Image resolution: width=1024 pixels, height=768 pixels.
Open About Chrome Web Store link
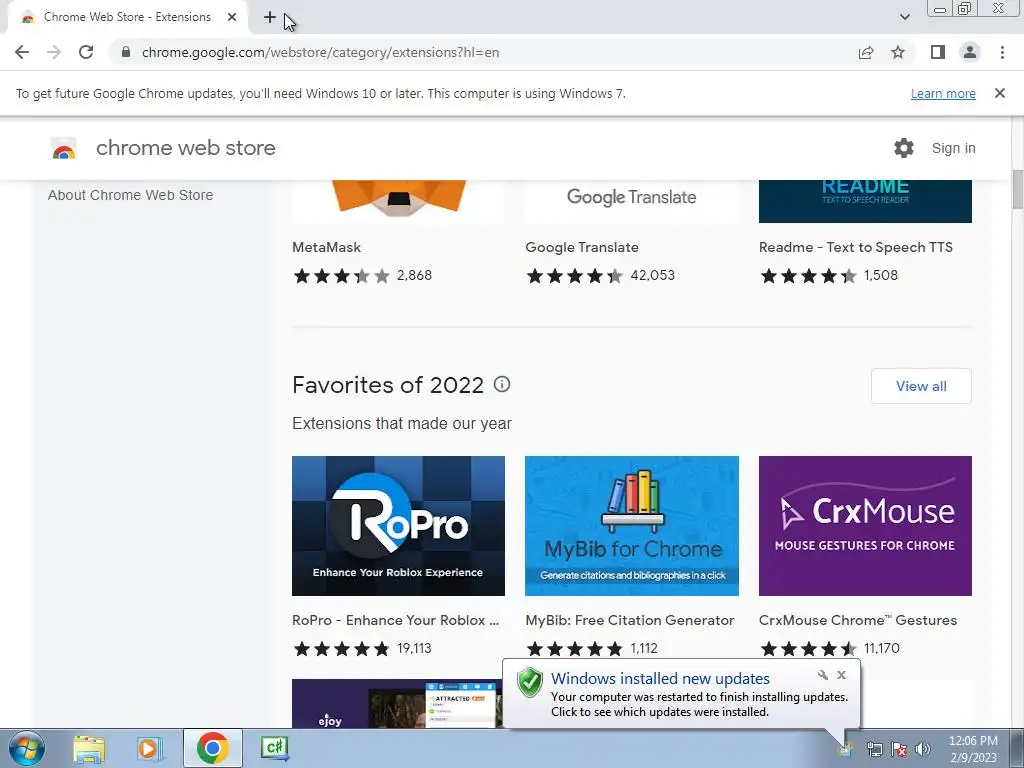tap(131, 195)
